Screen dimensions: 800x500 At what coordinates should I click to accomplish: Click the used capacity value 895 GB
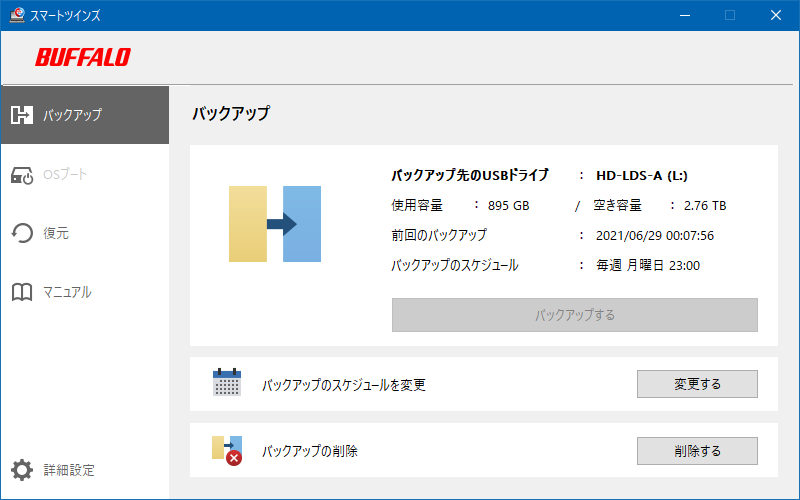click(509, 206)
